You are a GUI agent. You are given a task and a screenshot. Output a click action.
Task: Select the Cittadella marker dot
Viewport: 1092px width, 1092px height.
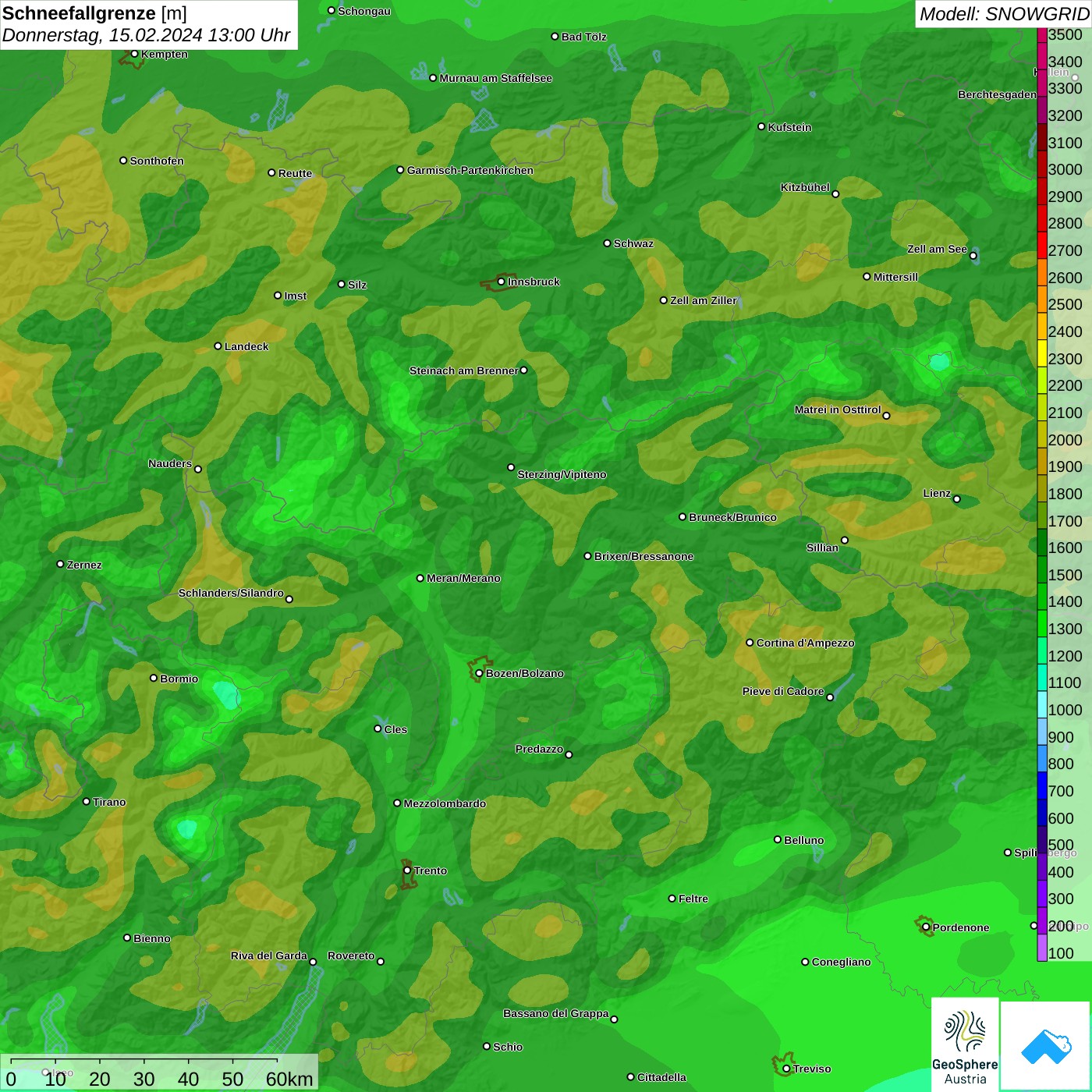[630, 1077]
